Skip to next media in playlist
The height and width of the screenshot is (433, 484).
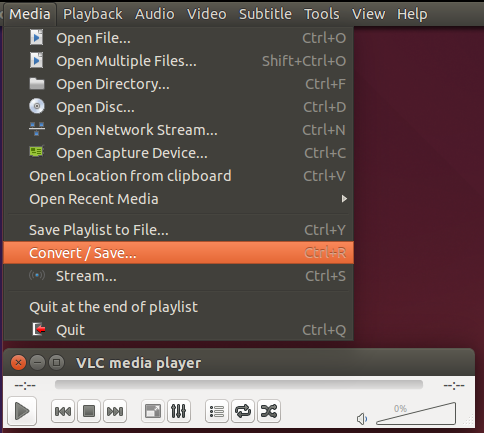point(115,411)
